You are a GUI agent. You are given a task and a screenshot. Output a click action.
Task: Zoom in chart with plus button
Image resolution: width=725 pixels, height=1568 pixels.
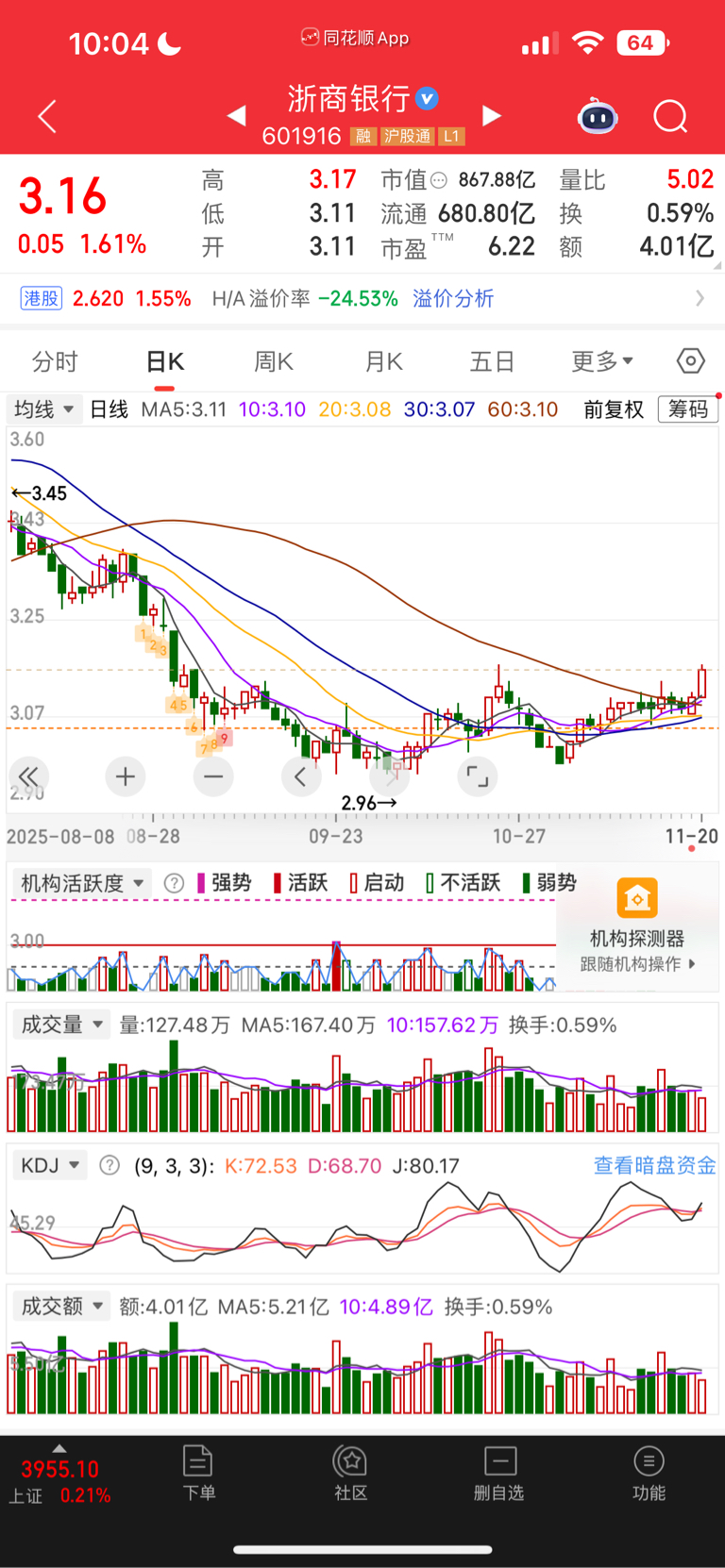(x=125, y=776)
